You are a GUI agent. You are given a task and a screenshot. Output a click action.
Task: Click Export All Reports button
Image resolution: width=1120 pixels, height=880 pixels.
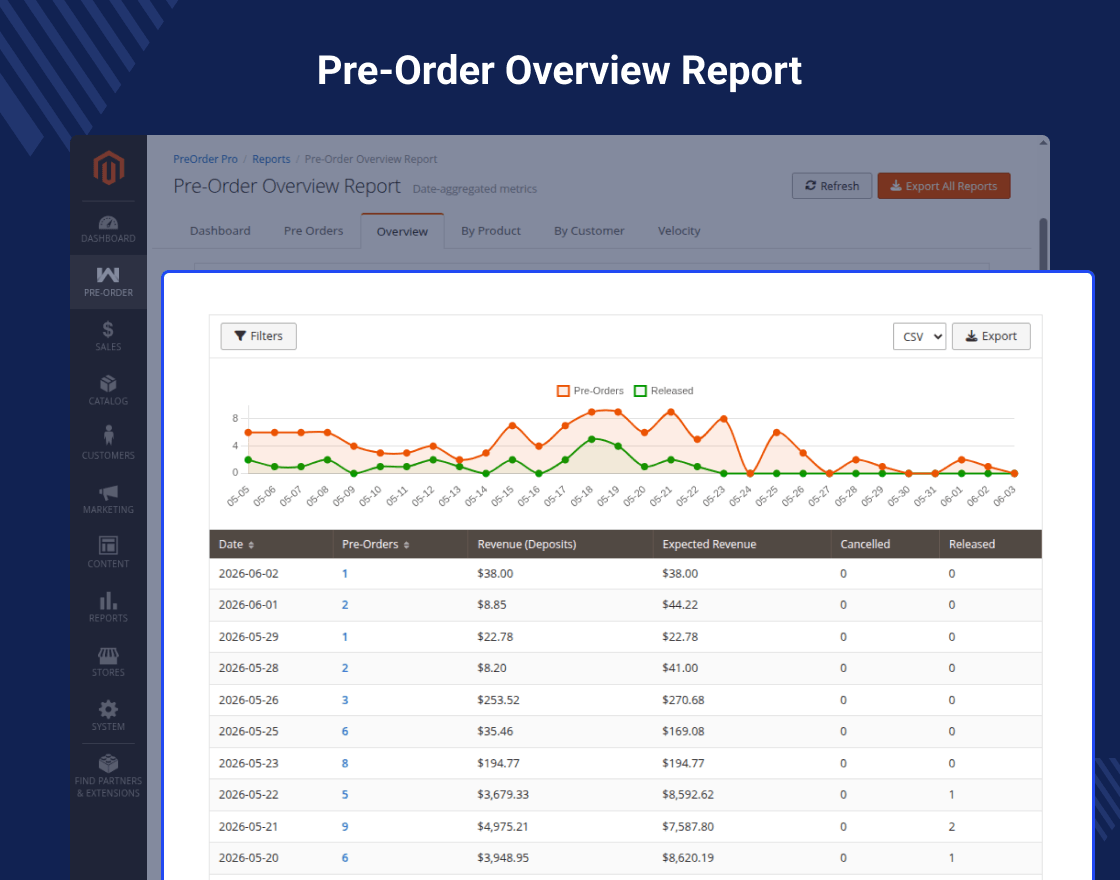[944, 186]
